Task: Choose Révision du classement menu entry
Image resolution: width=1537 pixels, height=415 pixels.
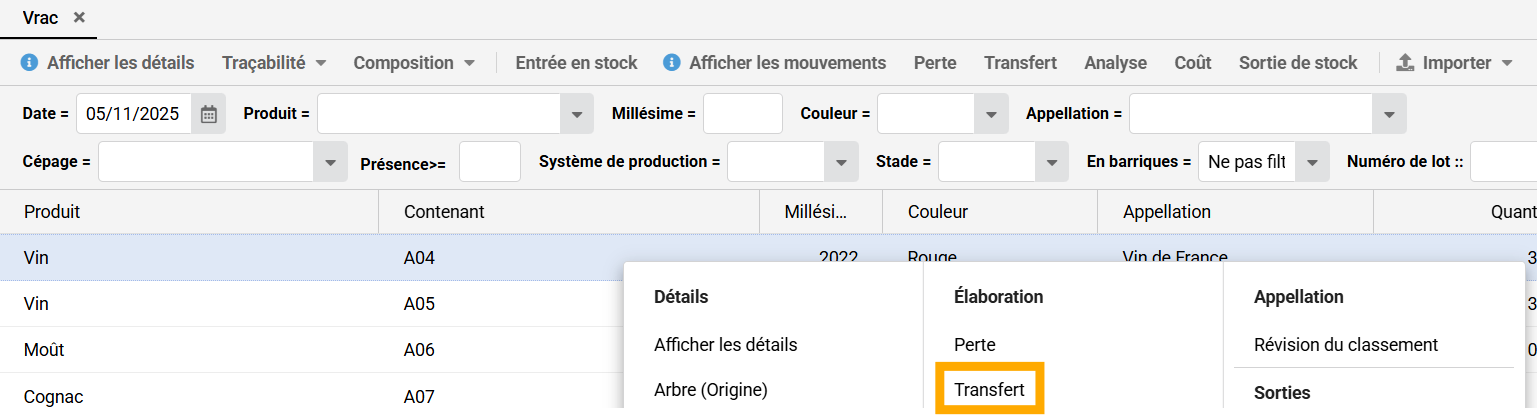Action: pos(1345,345)
